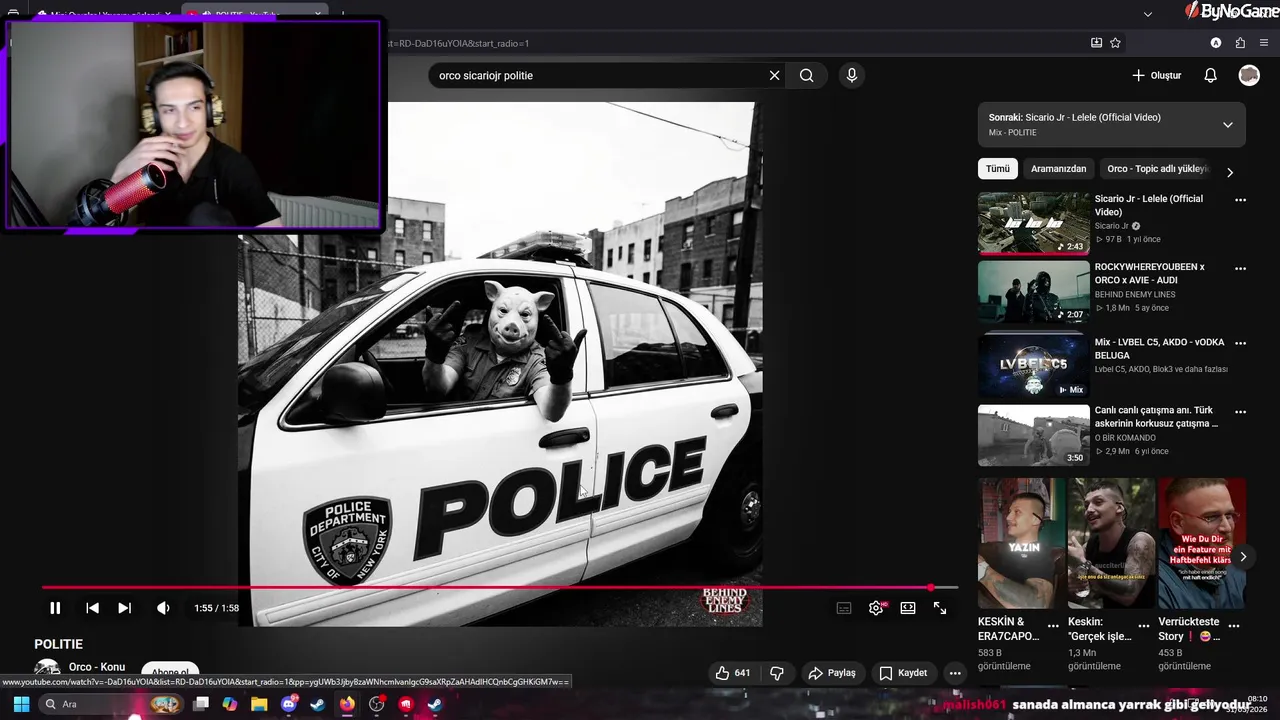Bookmark the page with the star icon
The image size is (1280, 720).
click(1115, 43)
